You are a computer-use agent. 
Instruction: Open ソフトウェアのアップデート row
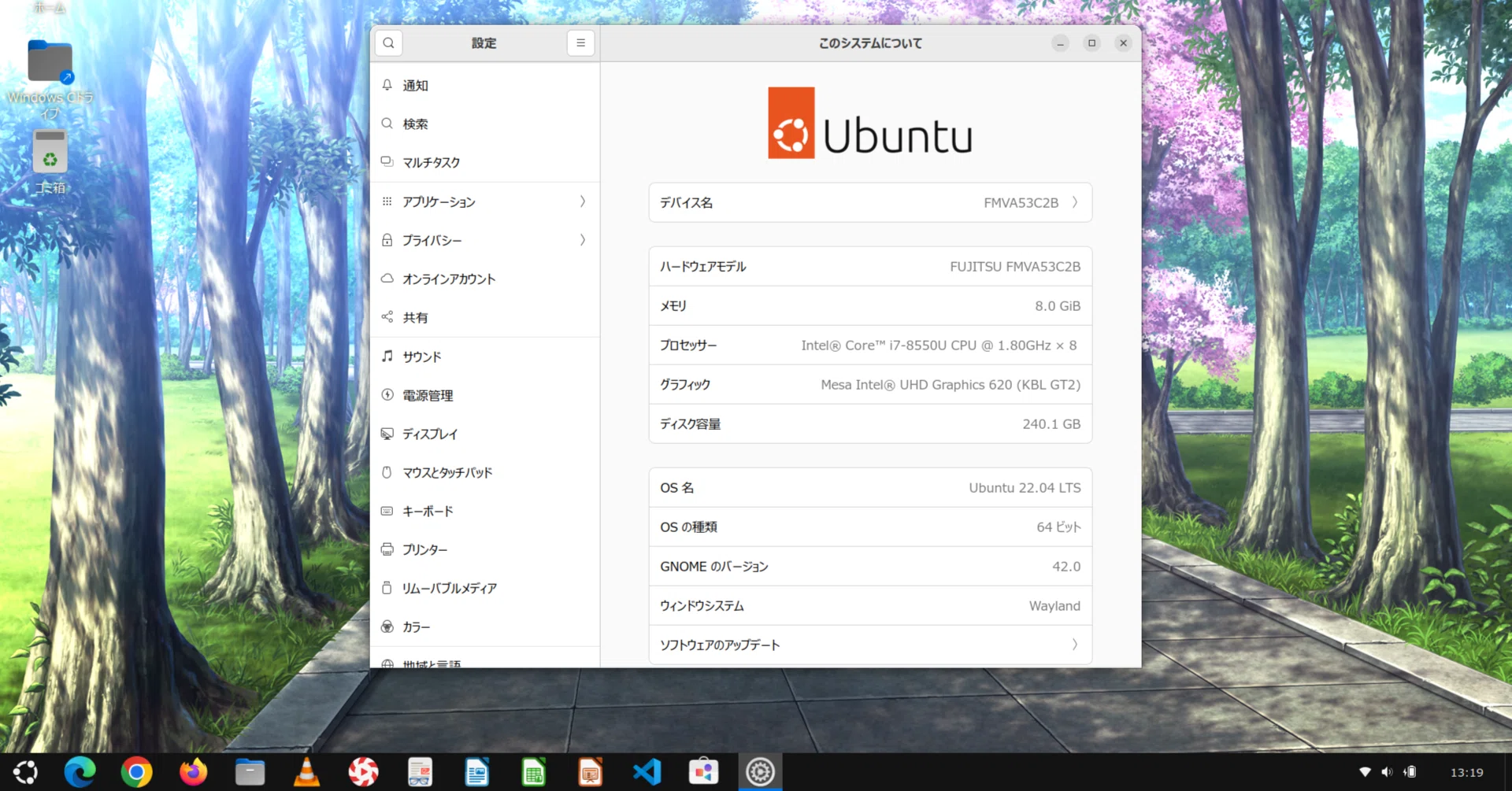[870, 645]
